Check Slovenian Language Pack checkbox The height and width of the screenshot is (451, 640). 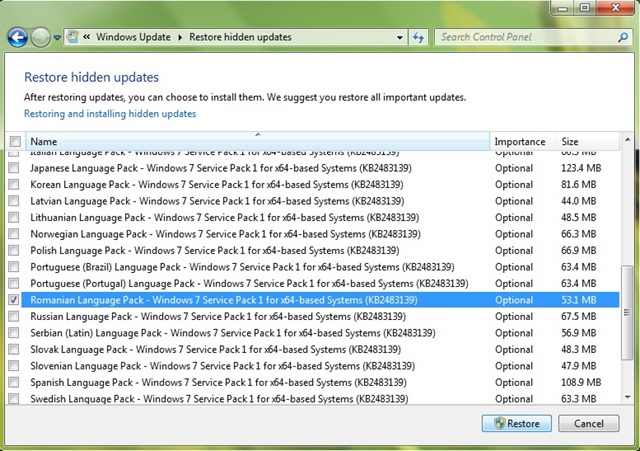(x=14, y=366)
